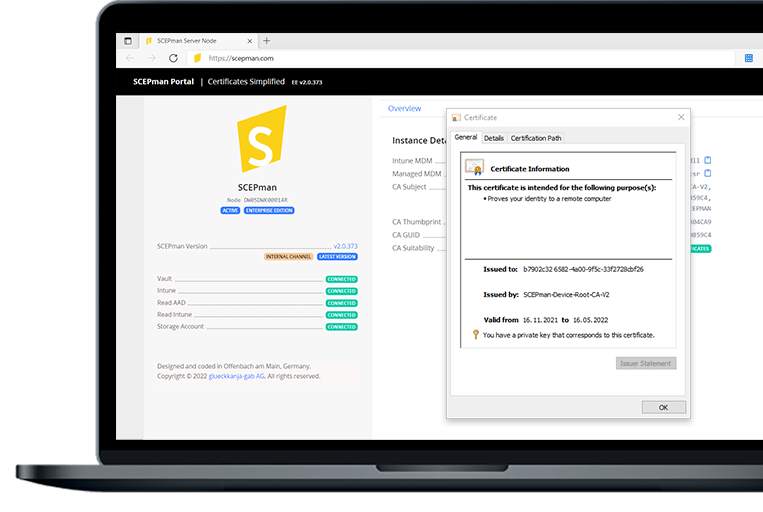763x512 pixels.
Task: Click the Certificates Simplified header text
Action: [246, 82]
